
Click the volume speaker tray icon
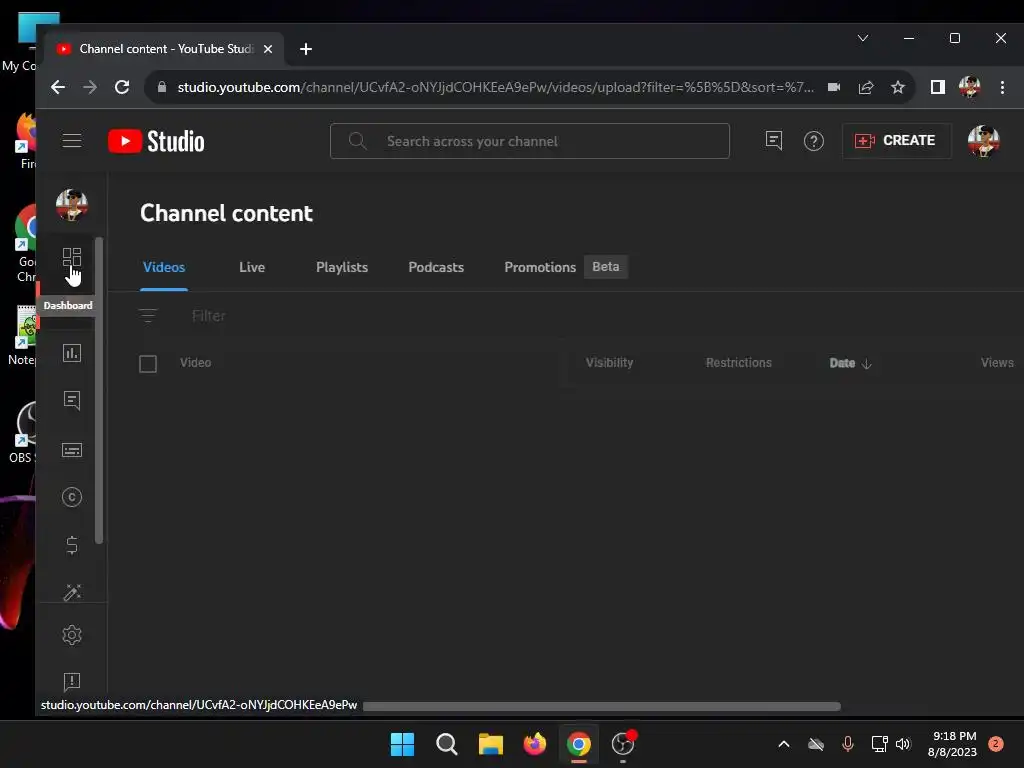903,744
